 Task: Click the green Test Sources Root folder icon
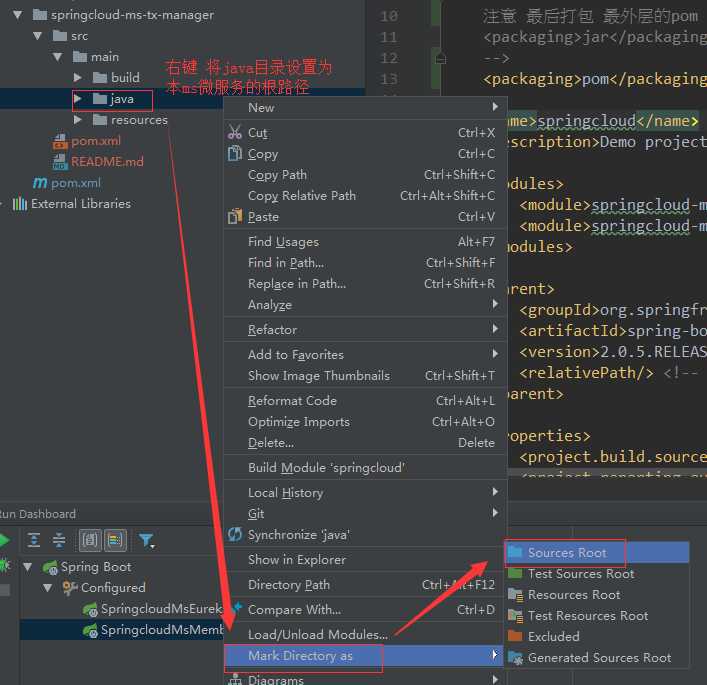pyautogui.click(x=514, y=573)
